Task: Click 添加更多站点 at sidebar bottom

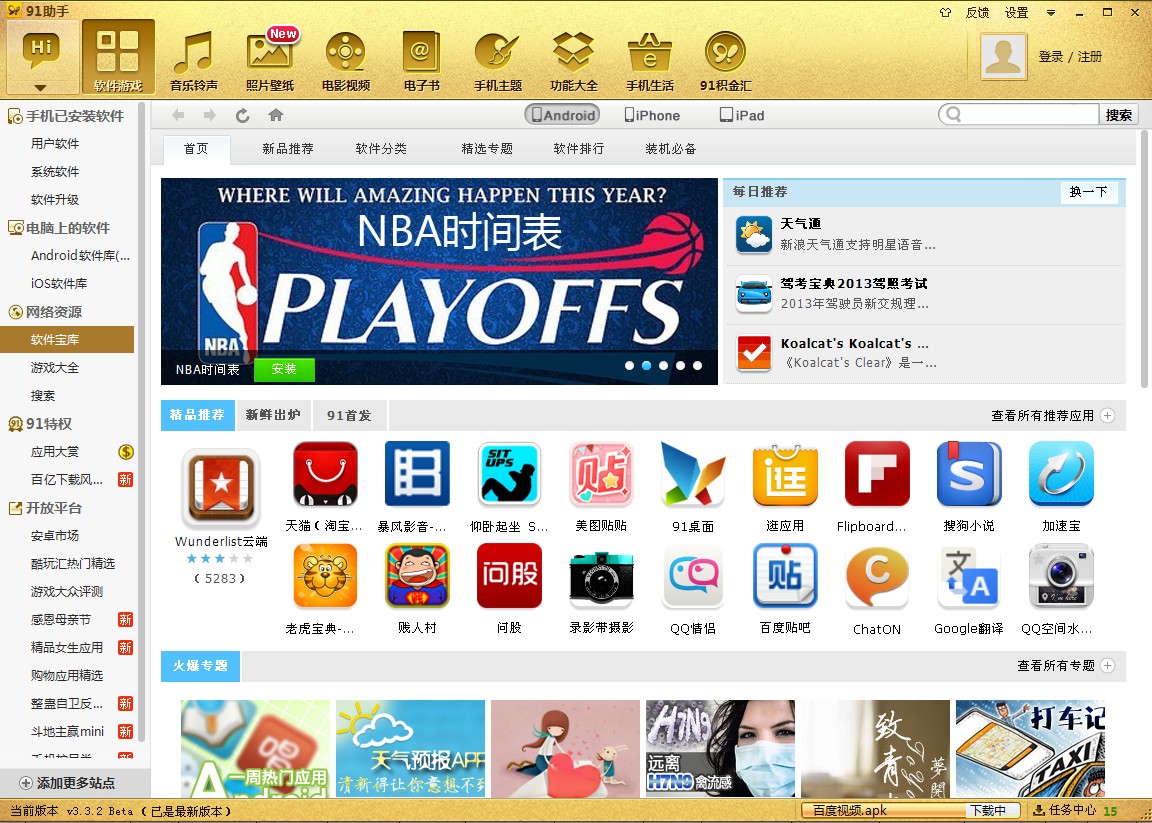Action: pos(68,783)
